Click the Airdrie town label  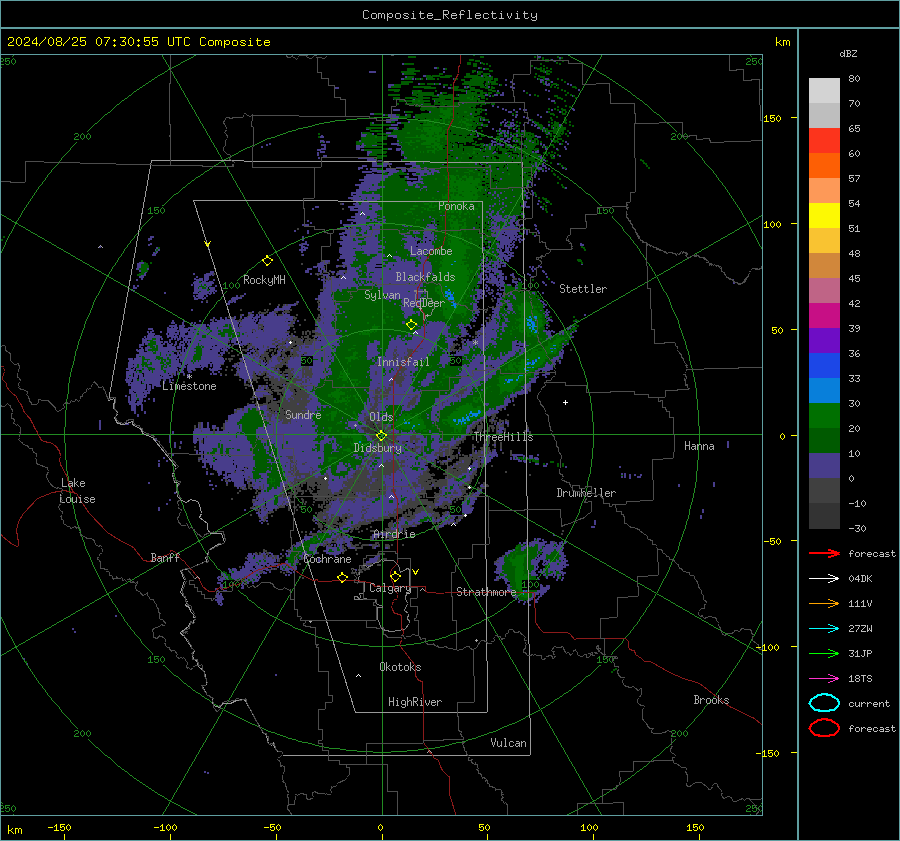click(x=394, y=534)
